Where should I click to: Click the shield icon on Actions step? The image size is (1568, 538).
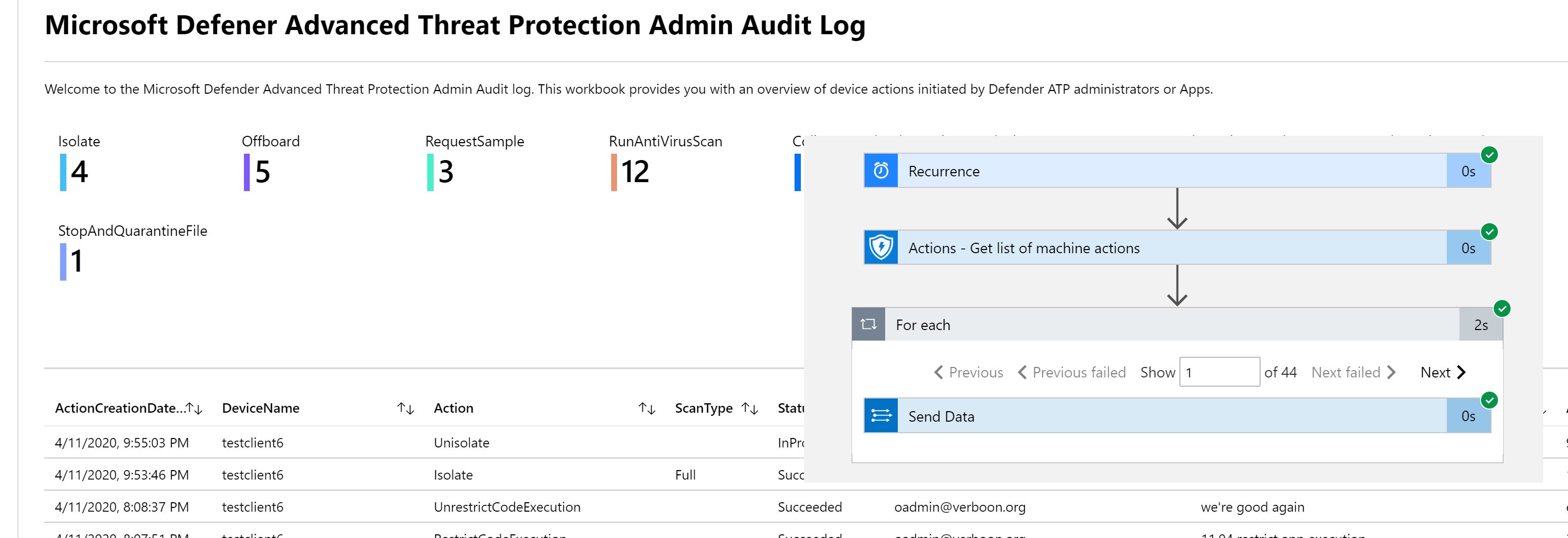point(881,247)
